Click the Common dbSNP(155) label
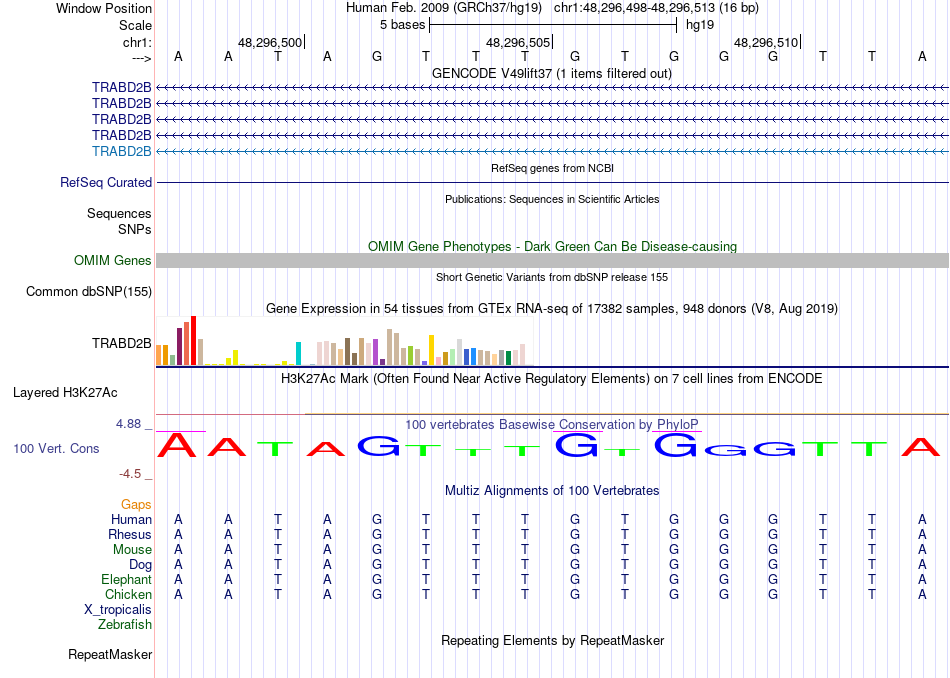This screenshot has height=678, width=950. point(88,291)
